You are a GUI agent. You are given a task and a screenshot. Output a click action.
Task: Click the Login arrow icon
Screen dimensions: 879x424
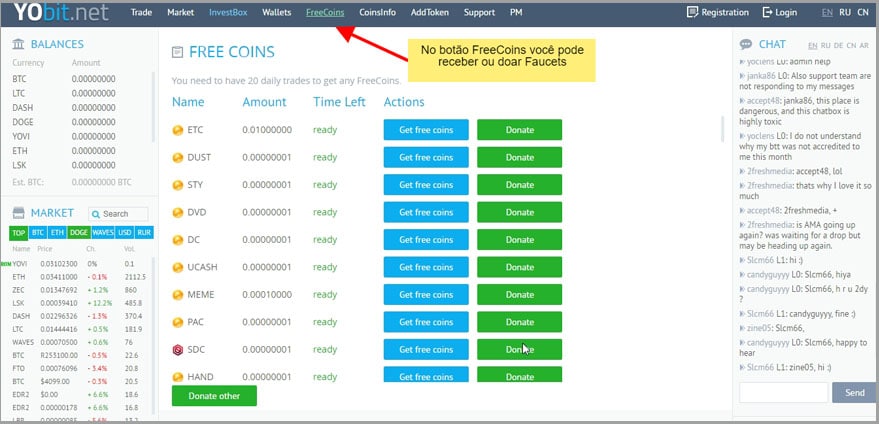[x=767, y=12]
